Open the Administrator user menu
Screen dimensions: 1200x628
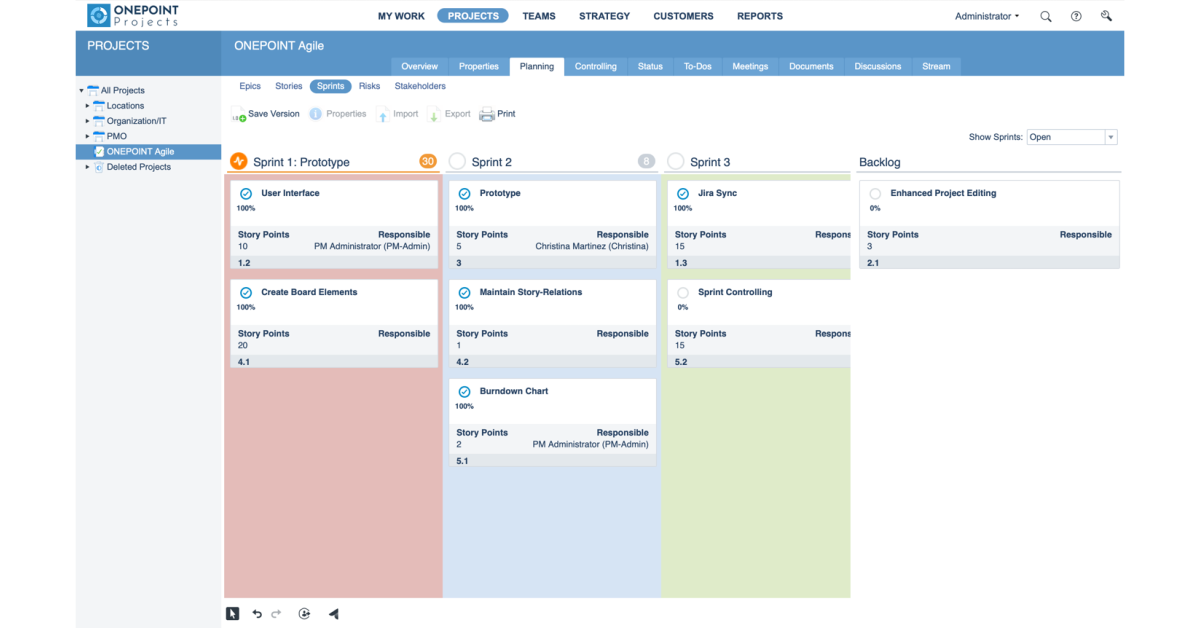[987, 16]
